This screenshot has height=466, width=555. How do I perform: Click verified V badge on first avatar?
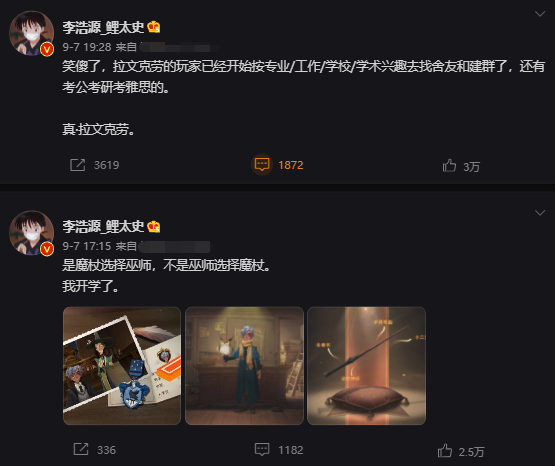point(47,49)
